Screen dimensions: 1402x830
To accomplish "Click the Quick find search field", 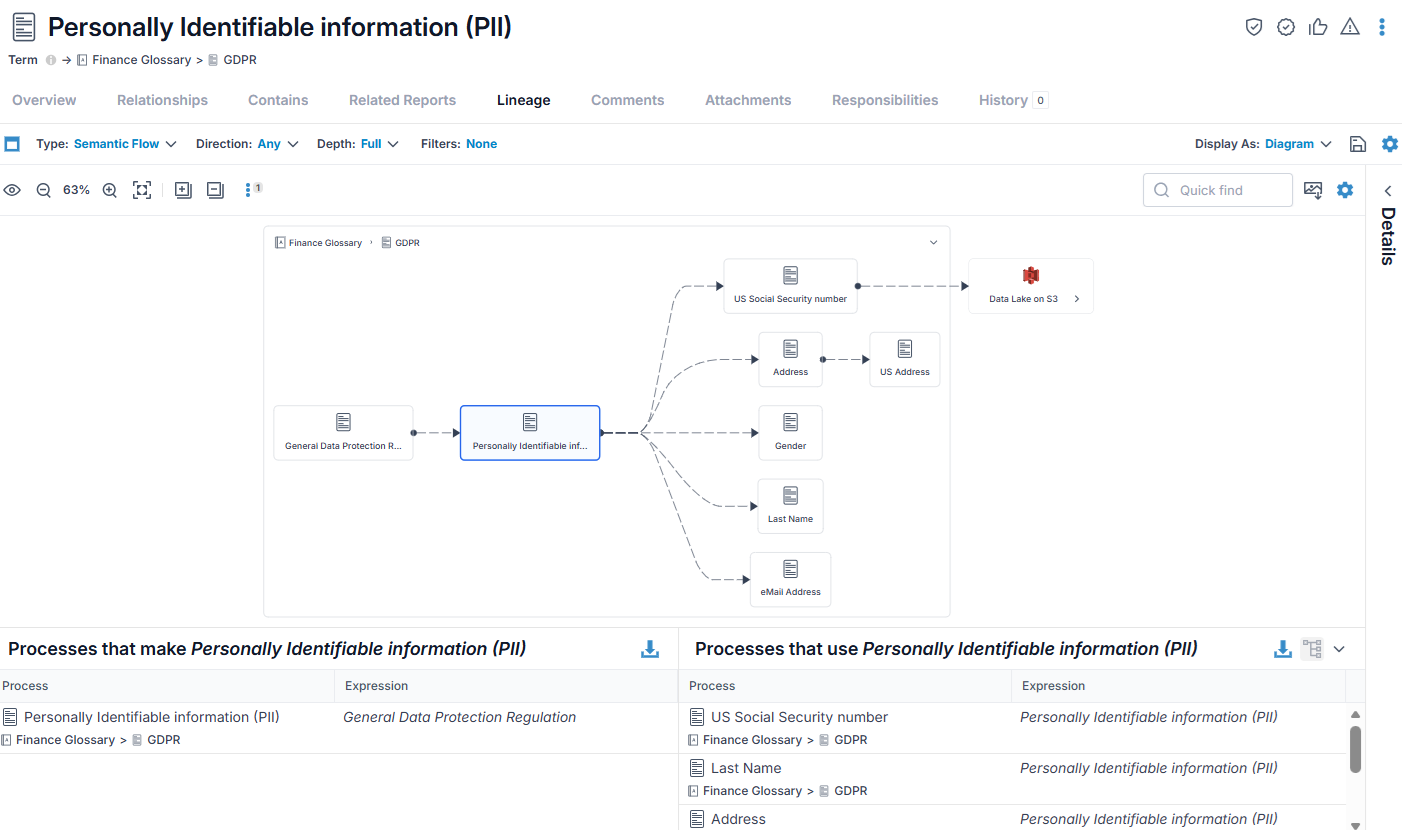I will coord(1217,190).
